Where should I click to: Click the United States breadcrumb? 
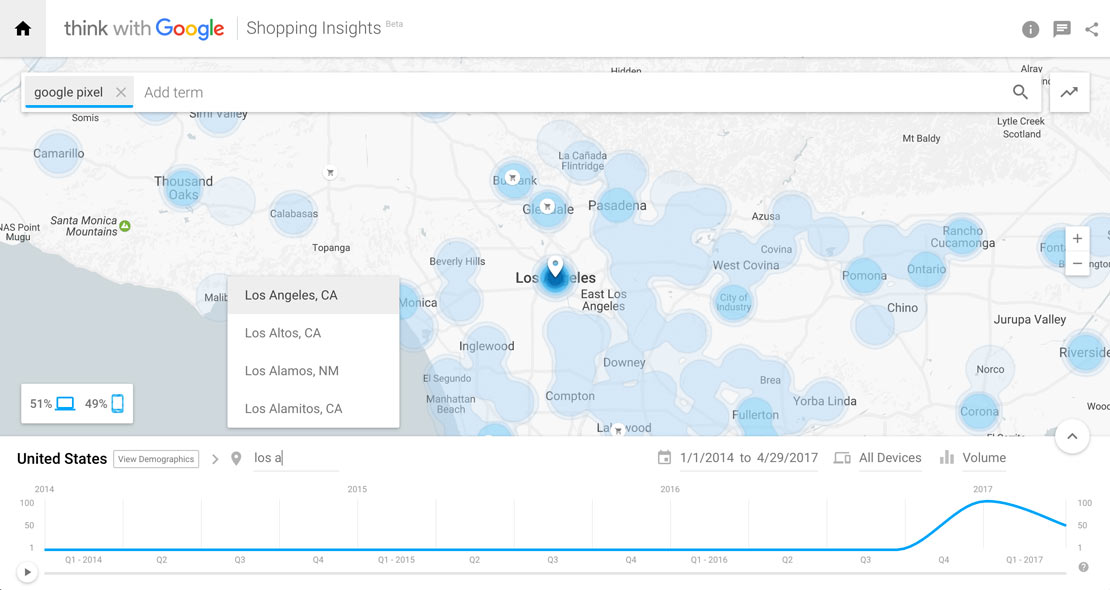point(62,459)
